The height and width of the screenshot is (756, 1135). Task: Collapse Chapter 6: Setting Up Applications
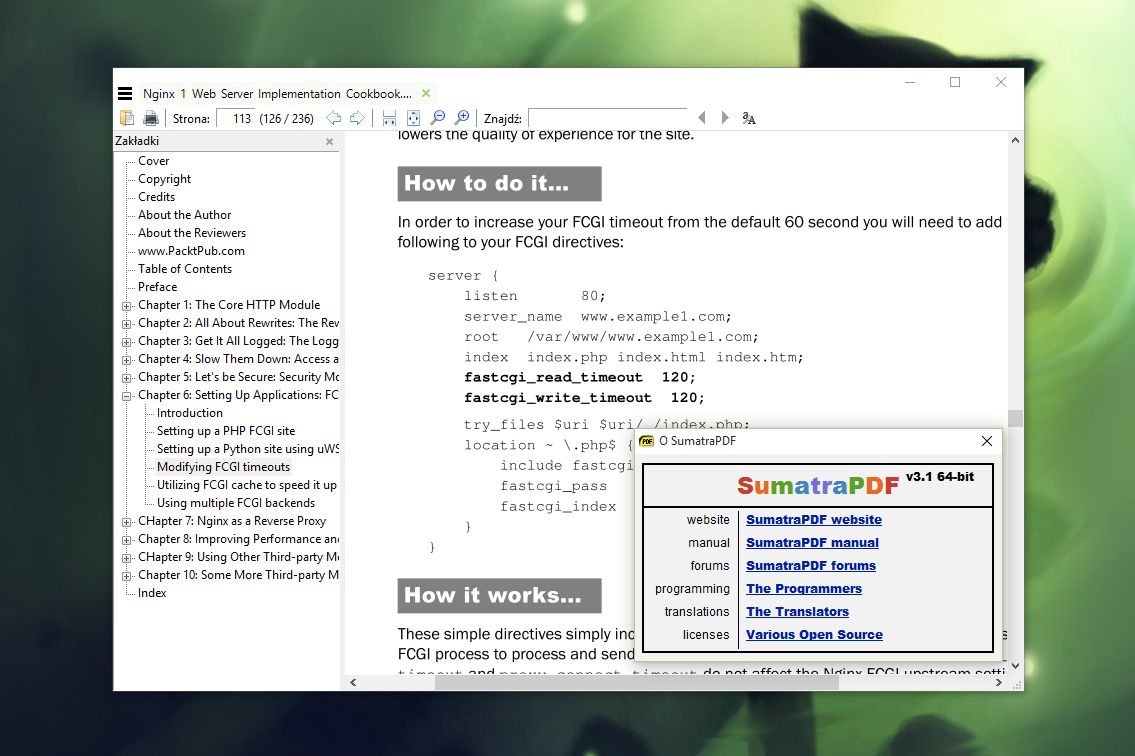127,396
